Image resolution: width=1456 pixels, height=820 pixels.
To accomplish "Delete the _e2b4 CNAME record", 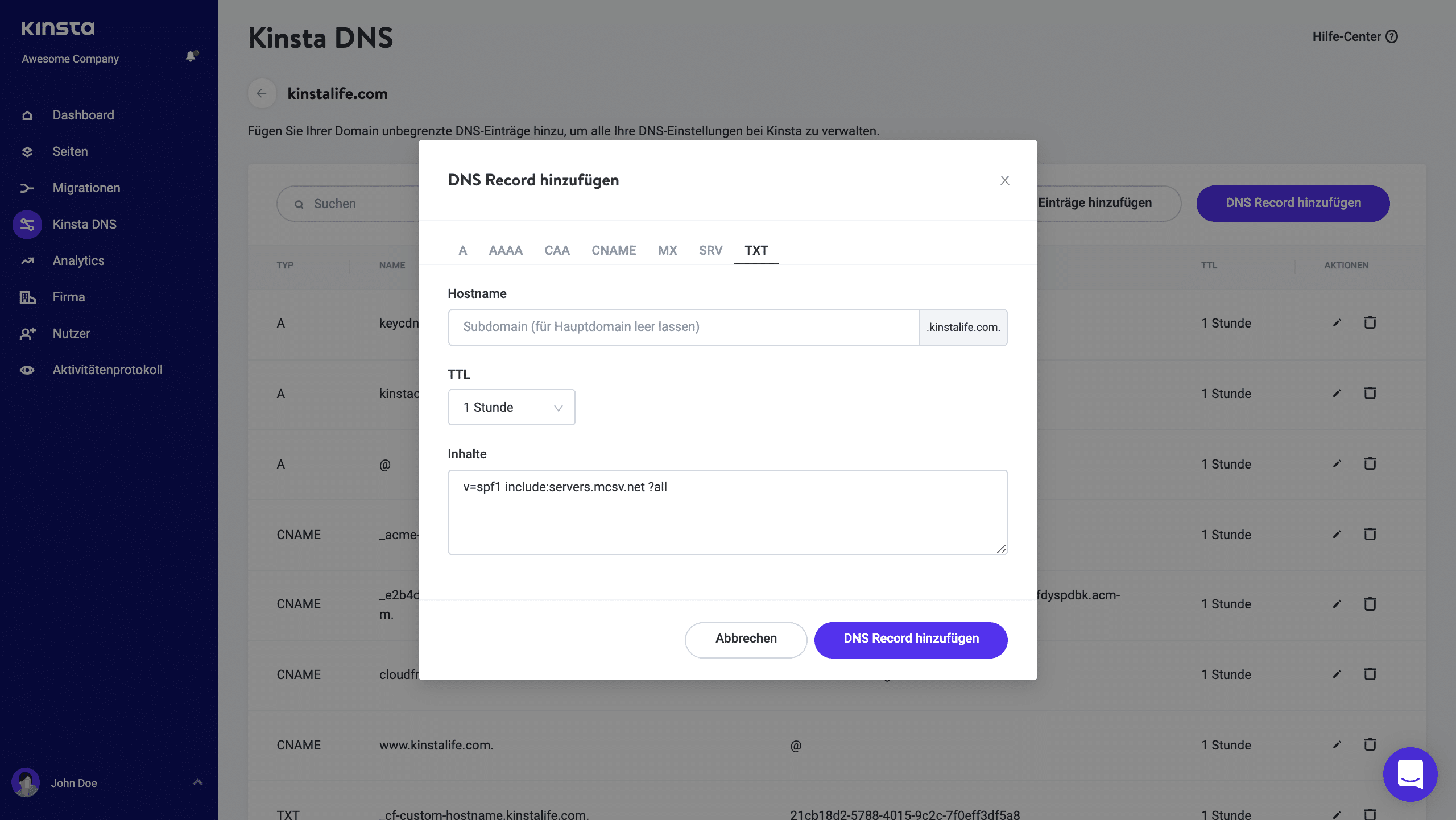I will click(x=1370, y=603).
